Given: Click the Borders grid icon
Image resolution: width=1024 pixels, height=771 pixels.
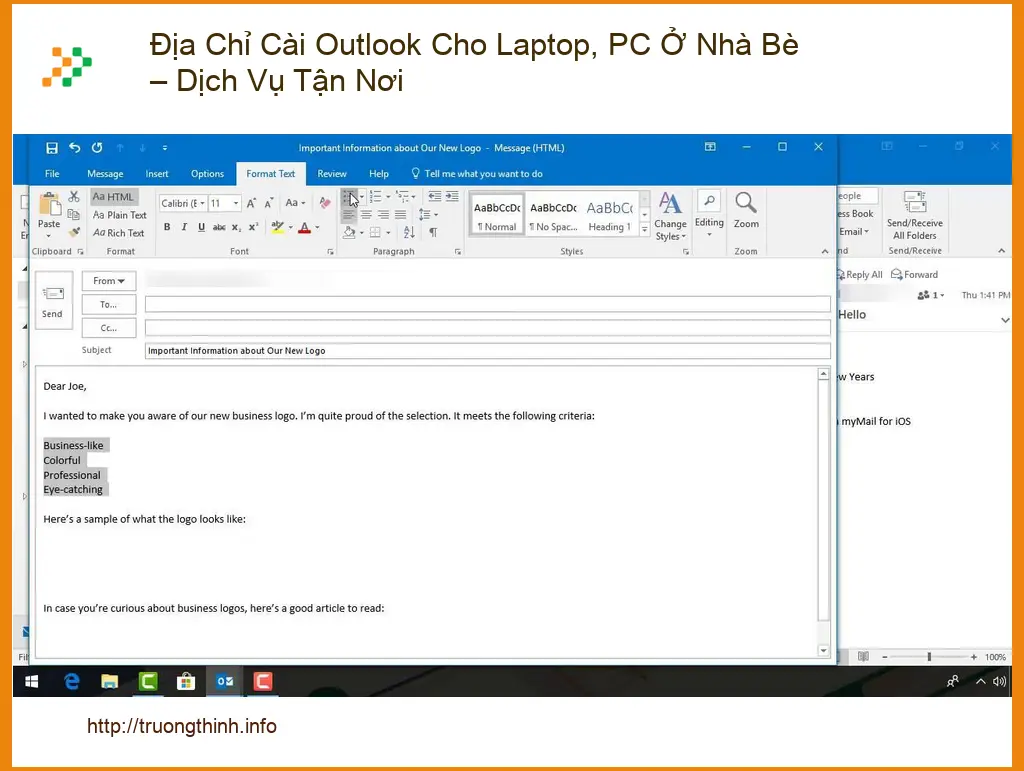Looking at the screenshot, I should (x=376, y=232).
